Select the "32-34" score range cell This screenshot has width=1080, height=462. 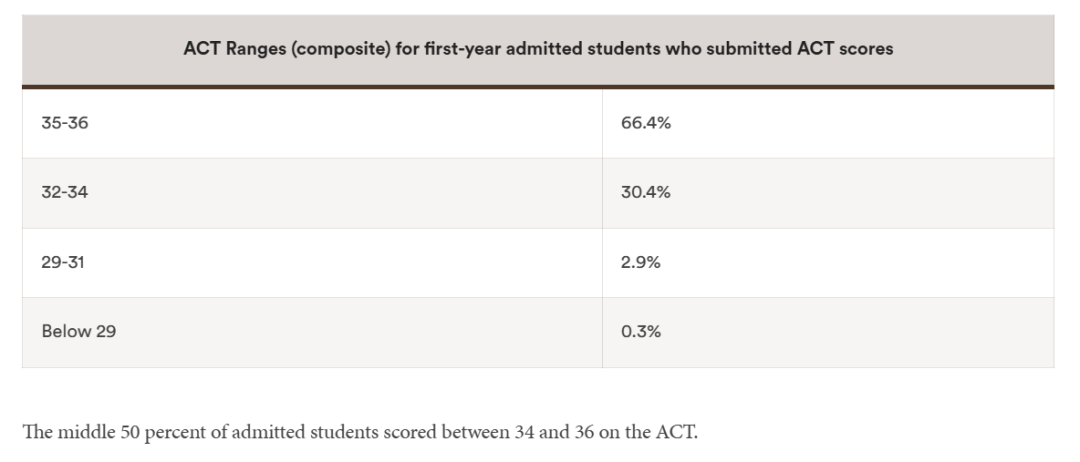(65, 193)
